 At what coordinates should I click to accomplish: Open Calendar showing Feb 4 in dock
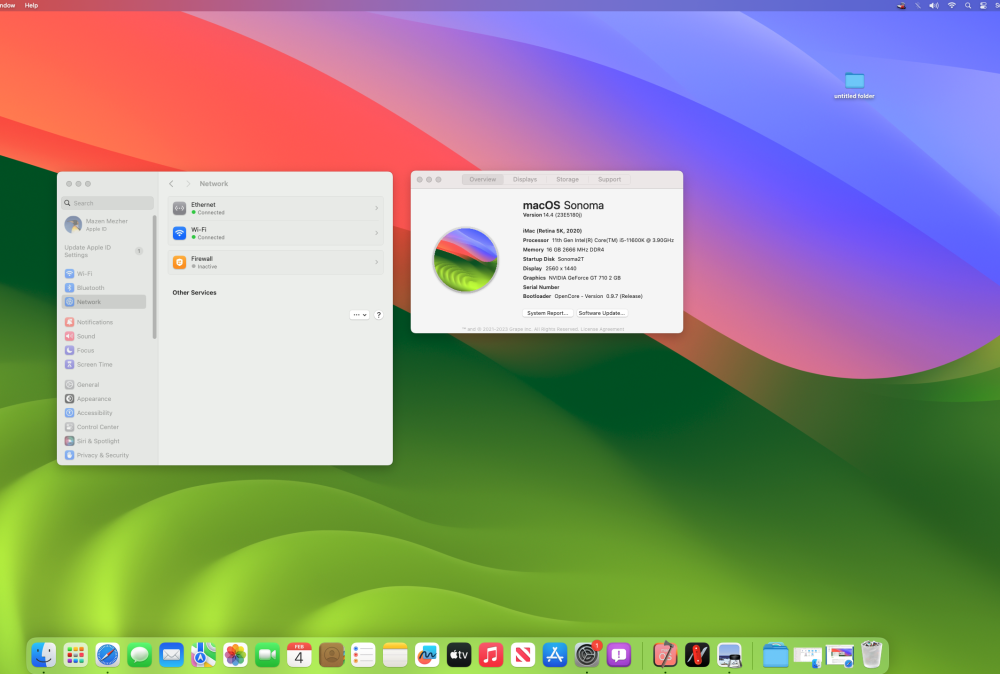299,655
